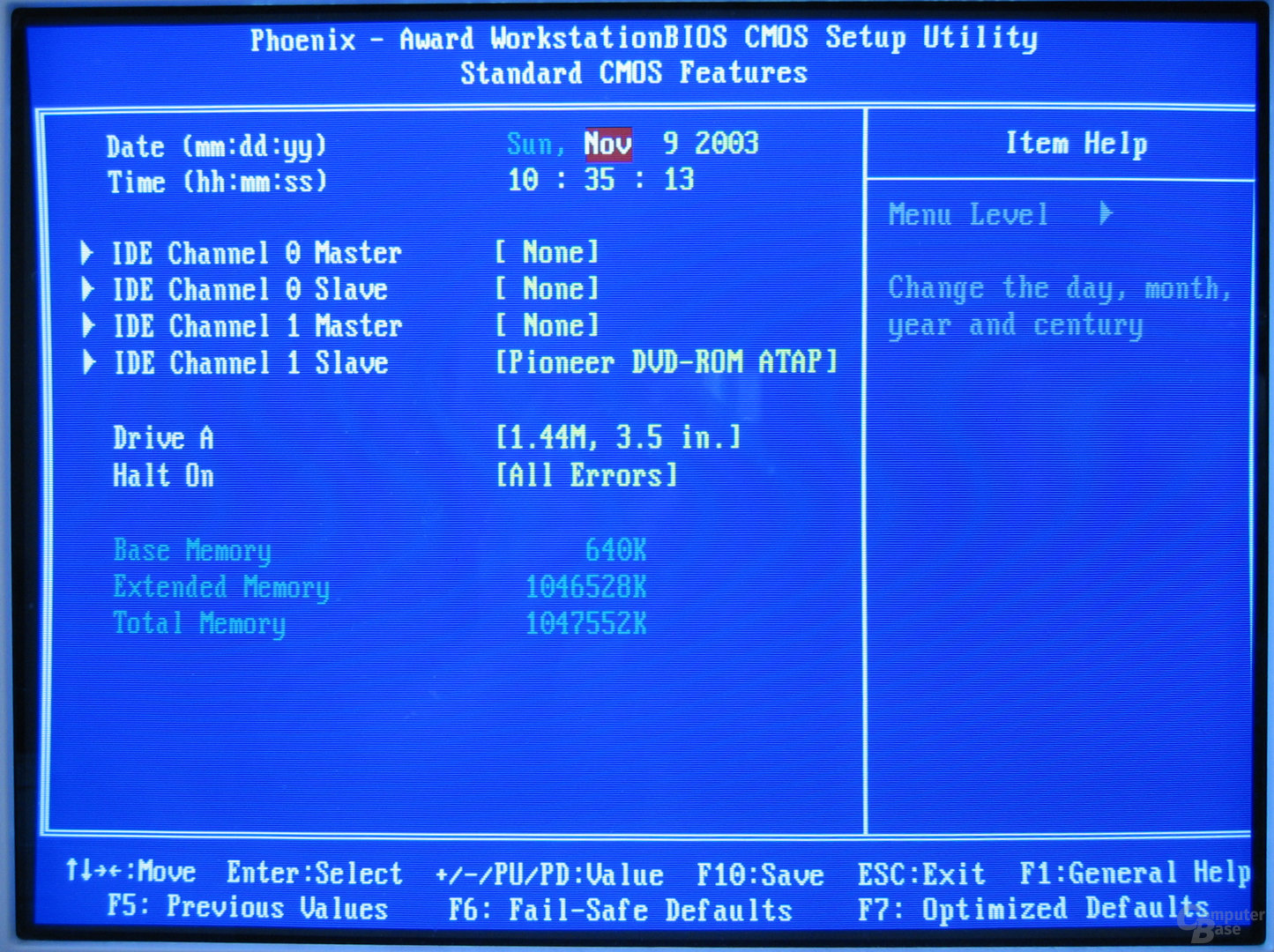The height and width of the screenshot is (952, 1274).
Task: Click the Enter:Select hint
Action: (x=314, y=873)
